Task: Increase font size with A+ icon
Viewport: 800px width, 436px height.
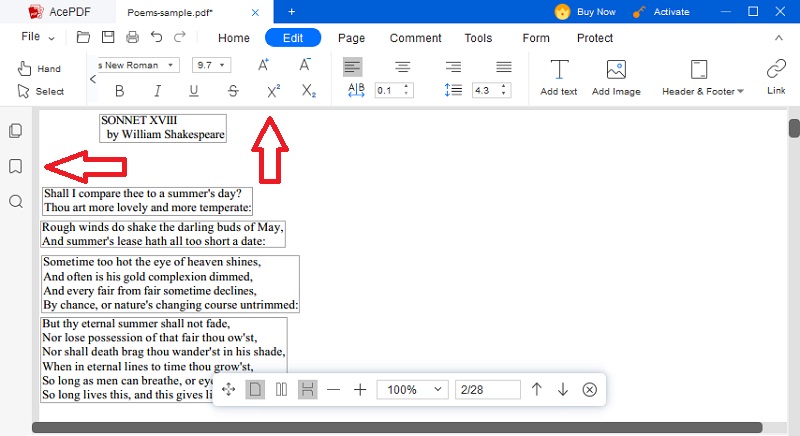Action: point(263,65)
